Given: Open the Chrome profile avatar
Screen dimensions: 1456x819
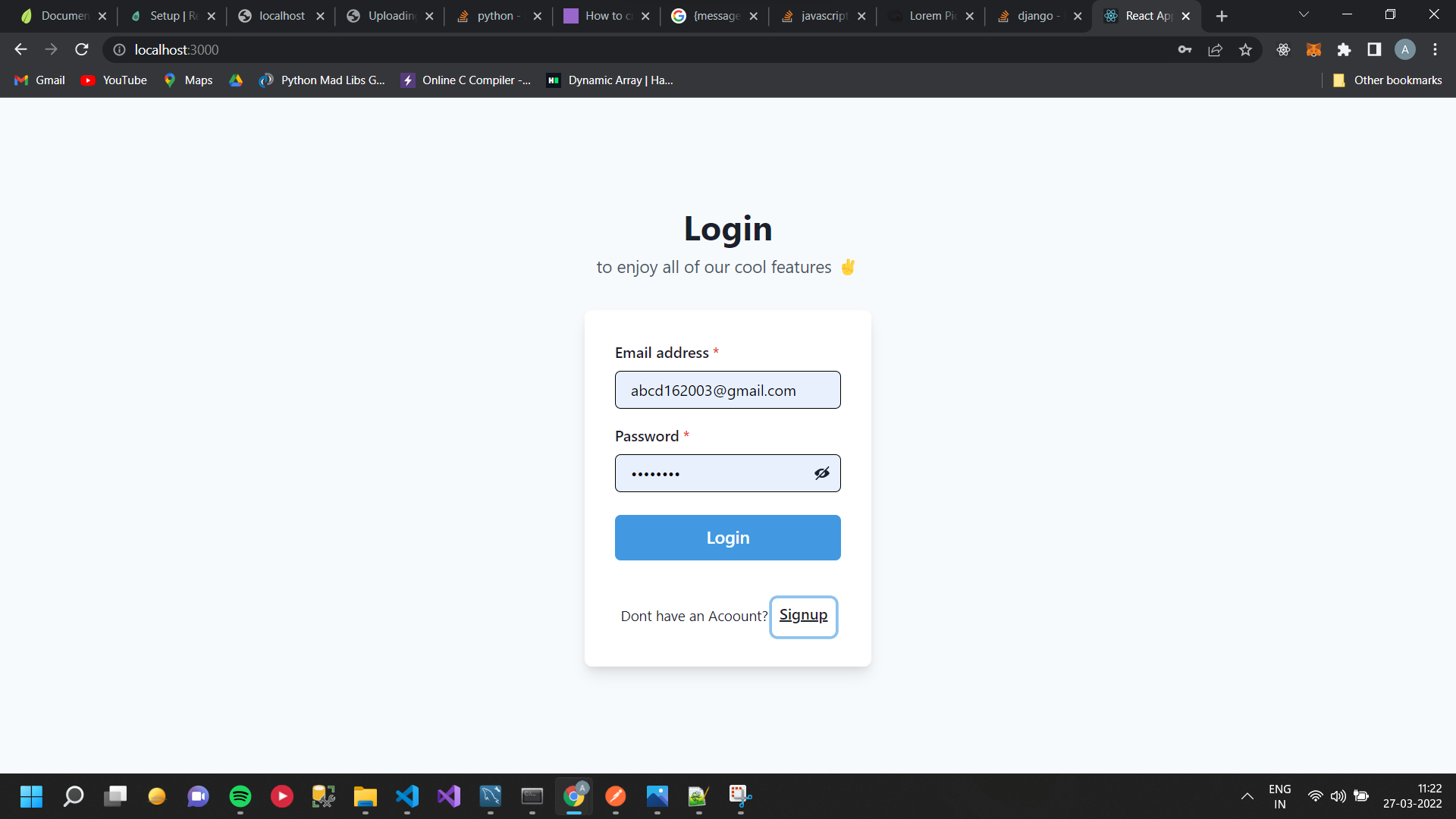Looking at the screenshot, I should [x=1405, y=49].
